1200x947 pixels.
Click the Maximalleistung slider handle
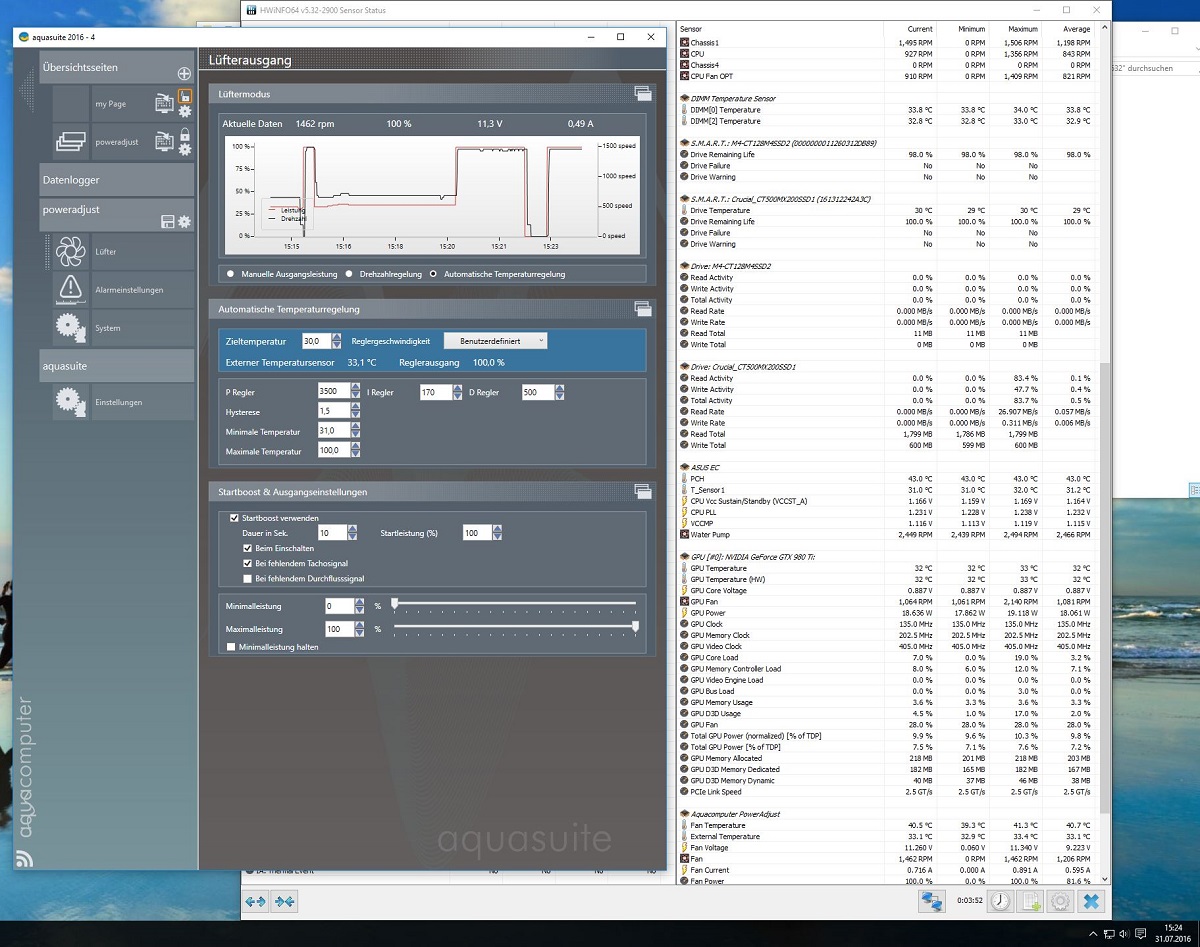tap(635, 626)
